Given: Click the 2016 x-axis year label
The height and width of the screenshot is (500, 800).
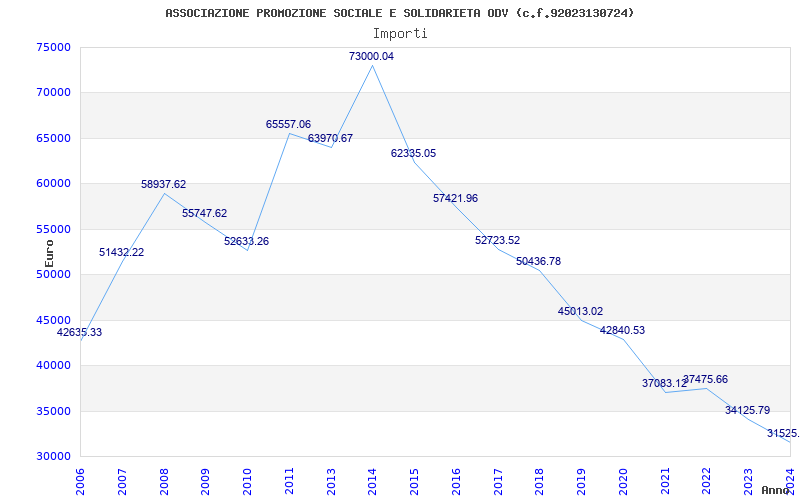Looking at the screenshot, I should 456,482.
